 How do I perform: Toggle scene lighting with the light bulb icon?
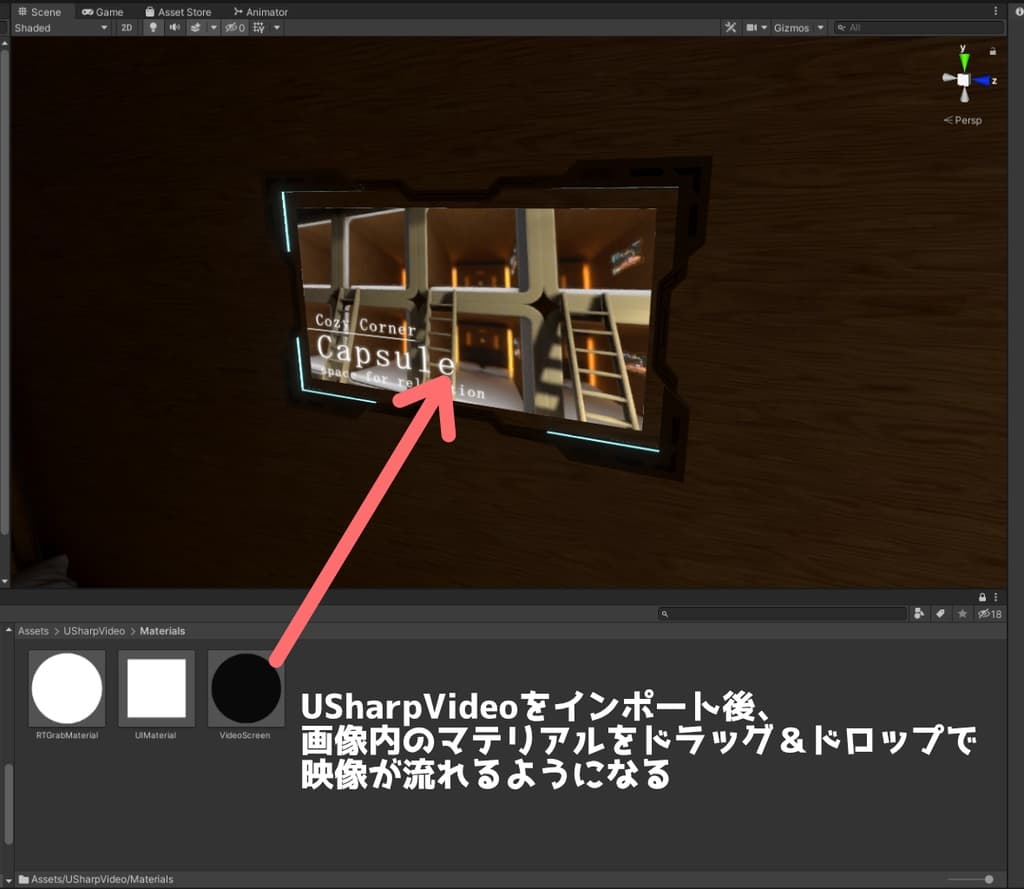pos(153,28)
